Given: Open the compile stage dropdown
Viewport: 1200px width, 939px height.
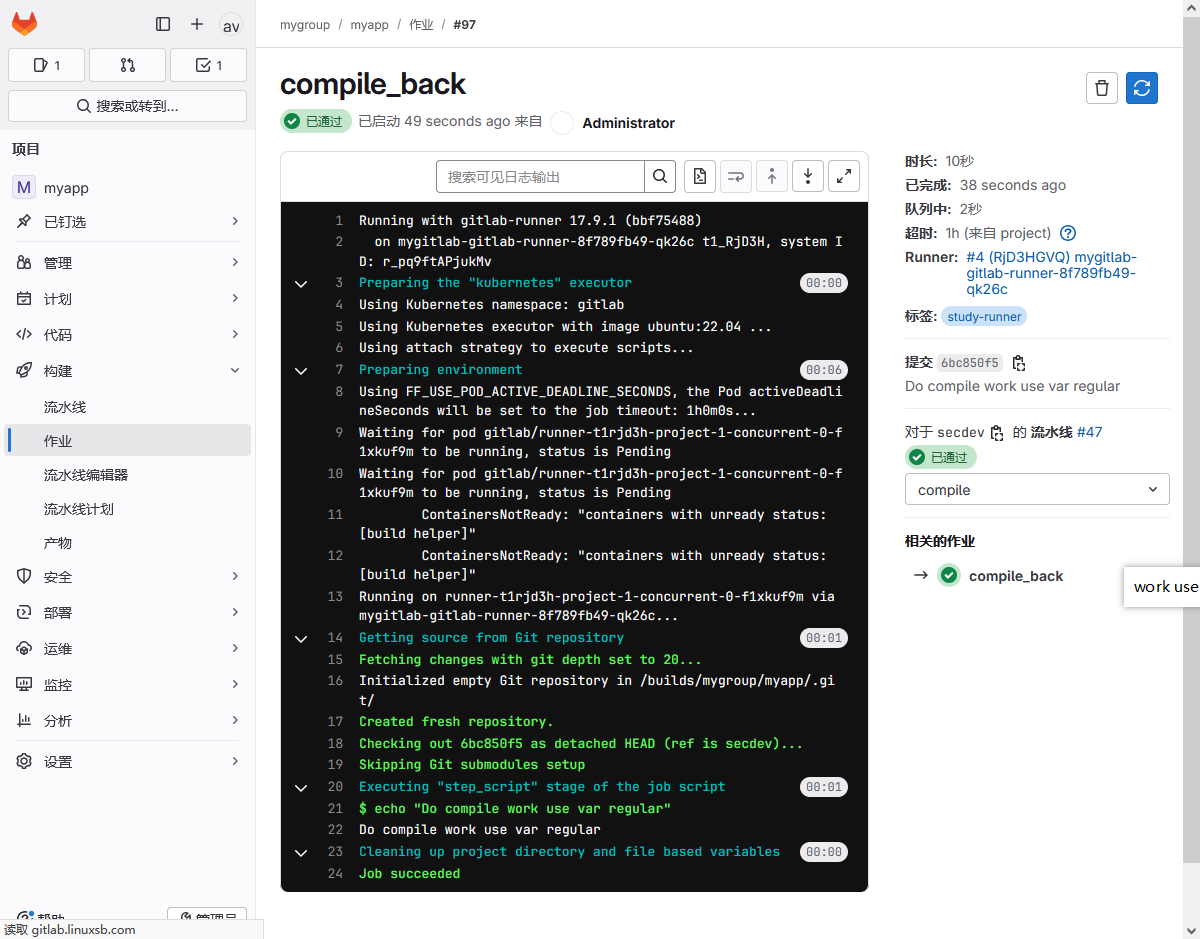Looking at the screenshot, I should pyautogui.click(x=1037, y=490).
